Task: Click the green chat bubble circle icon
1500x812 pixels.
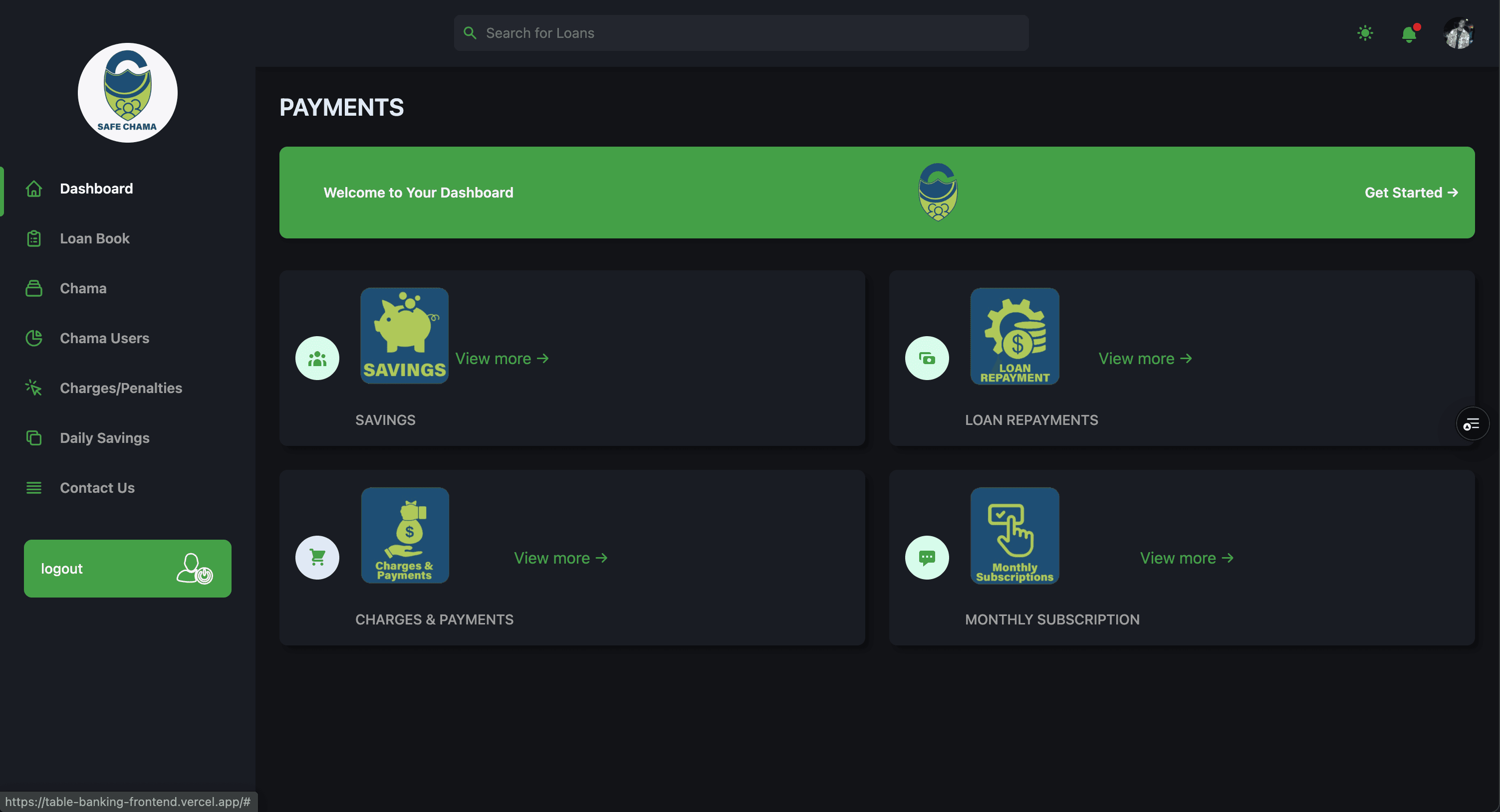Action: [927, 558]
